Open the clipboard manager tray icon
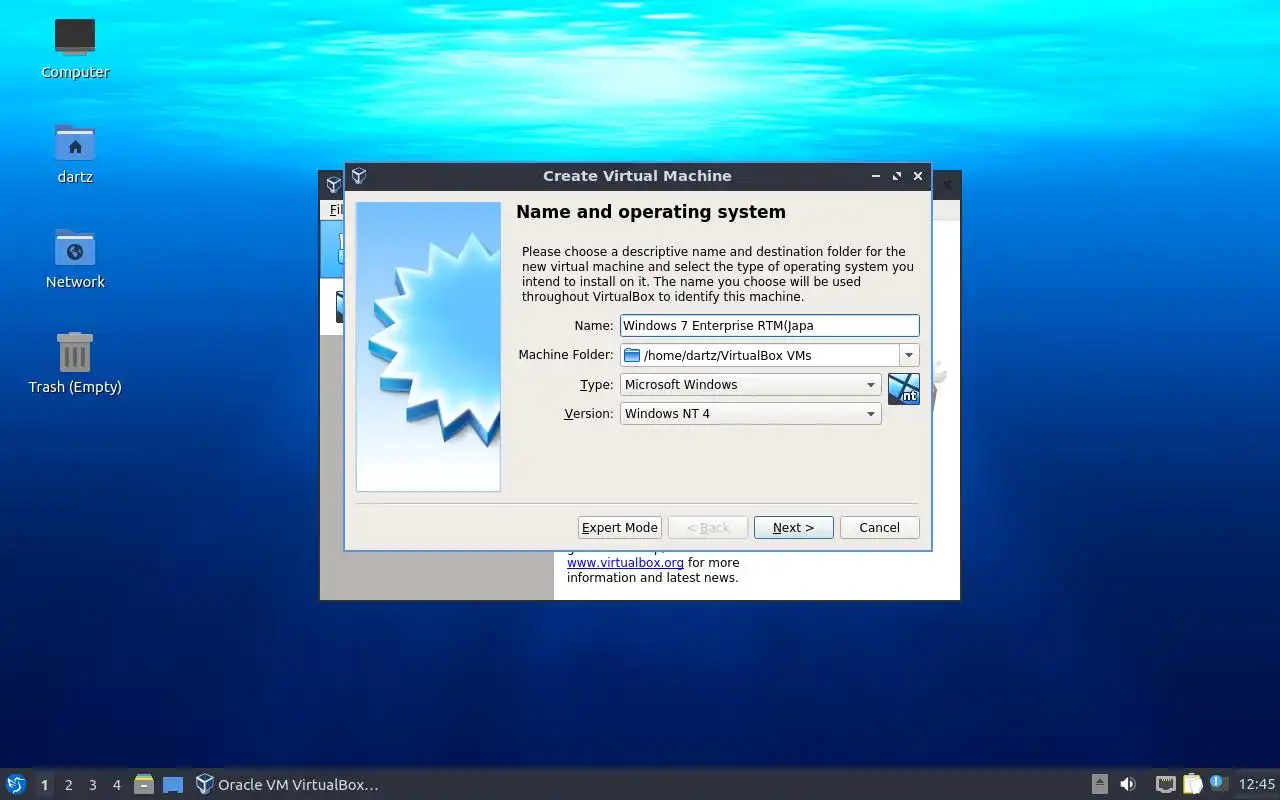This screenshot has height=800, width=1280. 1192,784
